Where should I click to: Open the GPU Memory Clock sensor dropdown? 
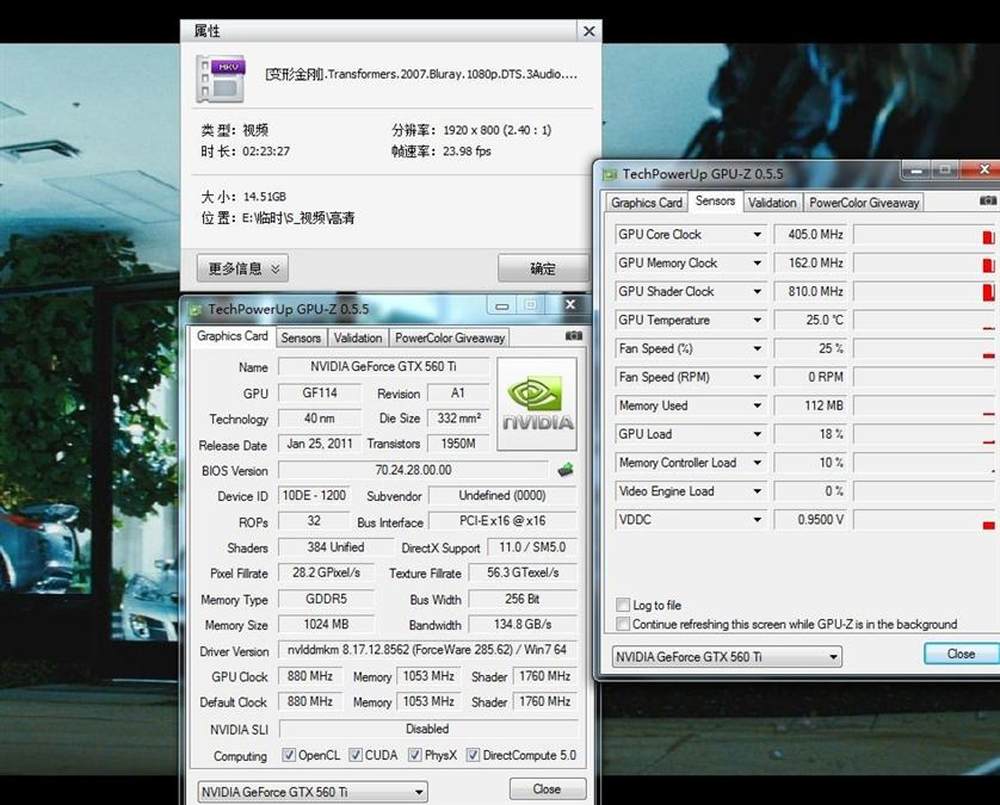757,263
